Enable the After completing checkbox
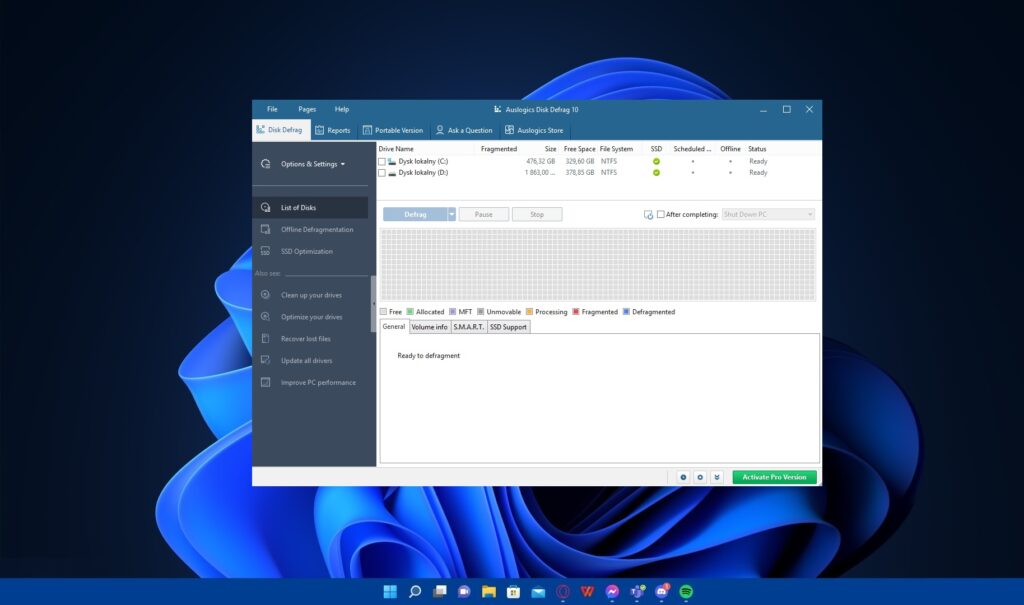Viewport: 1024px width, 605px height. tap(661, 214)
